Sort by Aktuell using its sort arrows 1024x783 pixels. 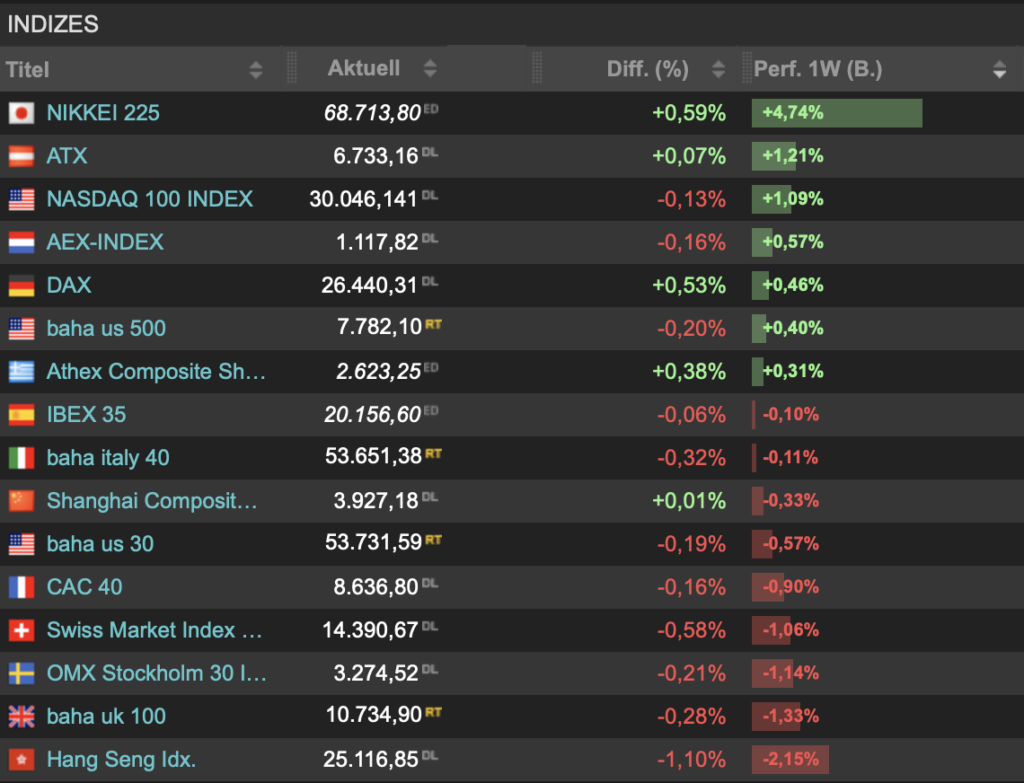(x=430, y=69)
